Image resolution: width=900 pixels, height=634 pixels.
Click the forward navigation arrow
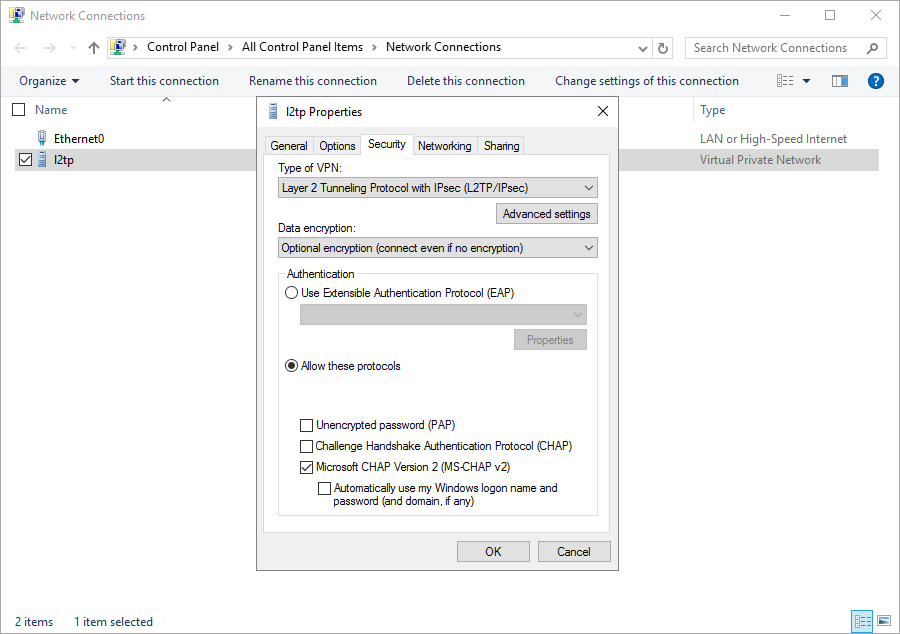point(50,48)
